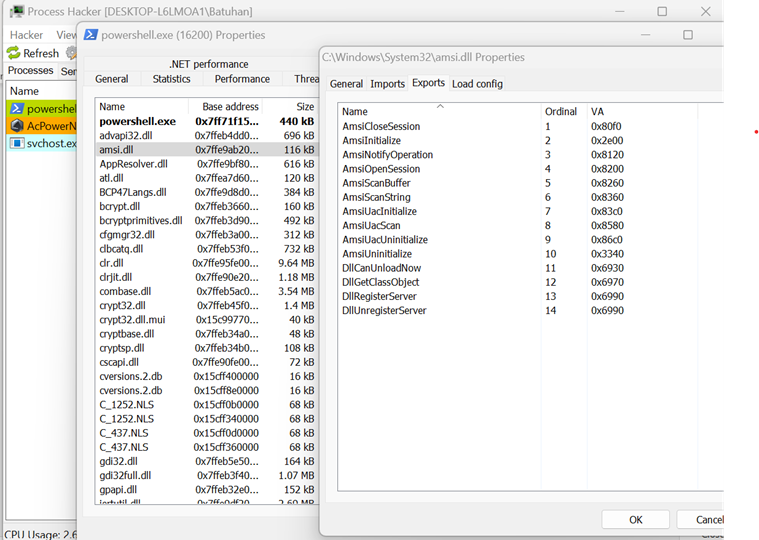Click the svchost.exe process icon
This screenshot has height=540, width=759.
(x=17, y=143)
